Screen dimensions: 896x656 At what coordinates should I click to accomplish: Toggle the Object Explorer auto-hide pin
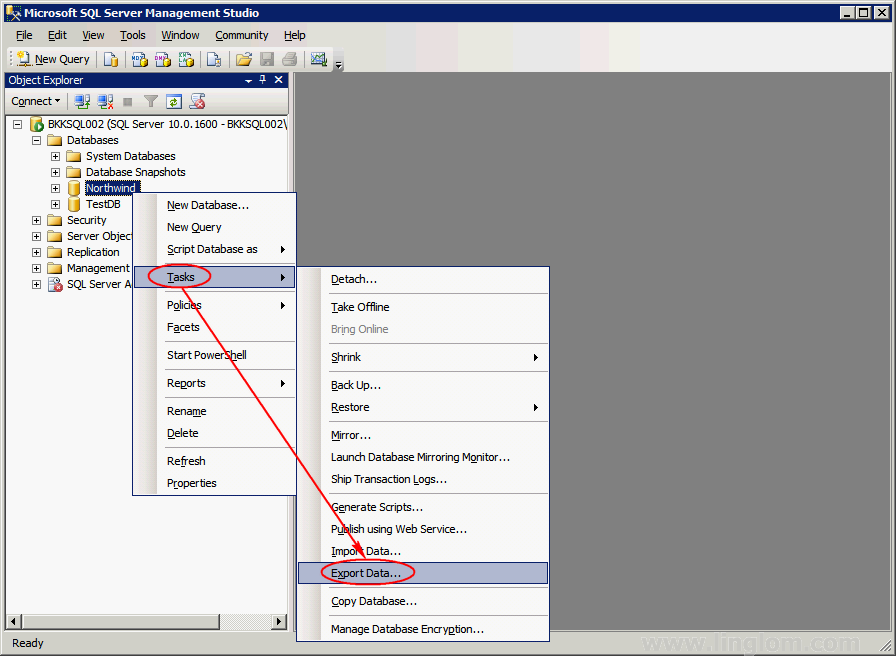point(263,80)
